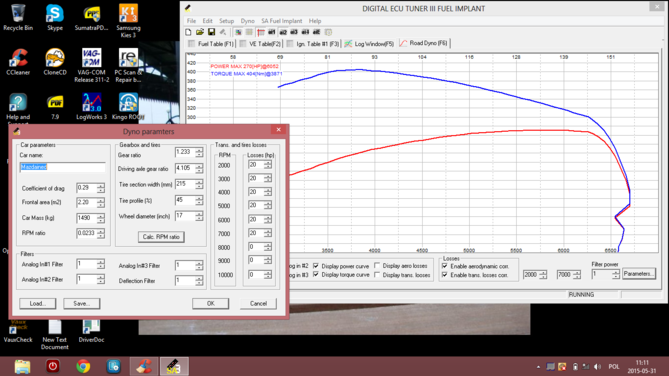
Task: Toggle Display power curve checkbox
Action: tap(316, 266)
